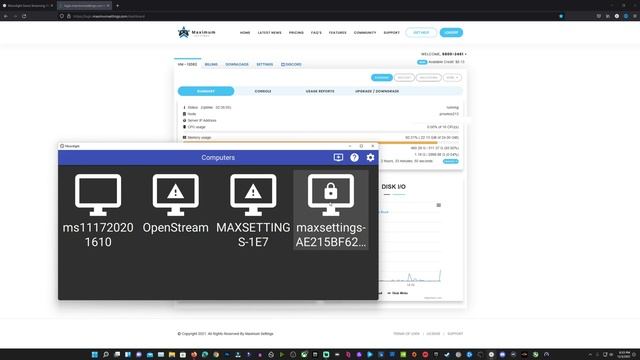Expand the MORE dropdown button
Image resolution: width=640 pixels, height=360 pixels.
click(452, 78)
